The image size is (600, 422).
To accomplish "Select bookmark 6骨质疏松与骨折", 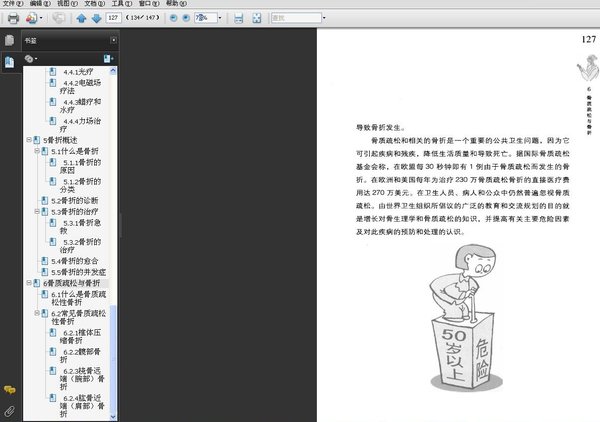I will [x=72, y=283].
